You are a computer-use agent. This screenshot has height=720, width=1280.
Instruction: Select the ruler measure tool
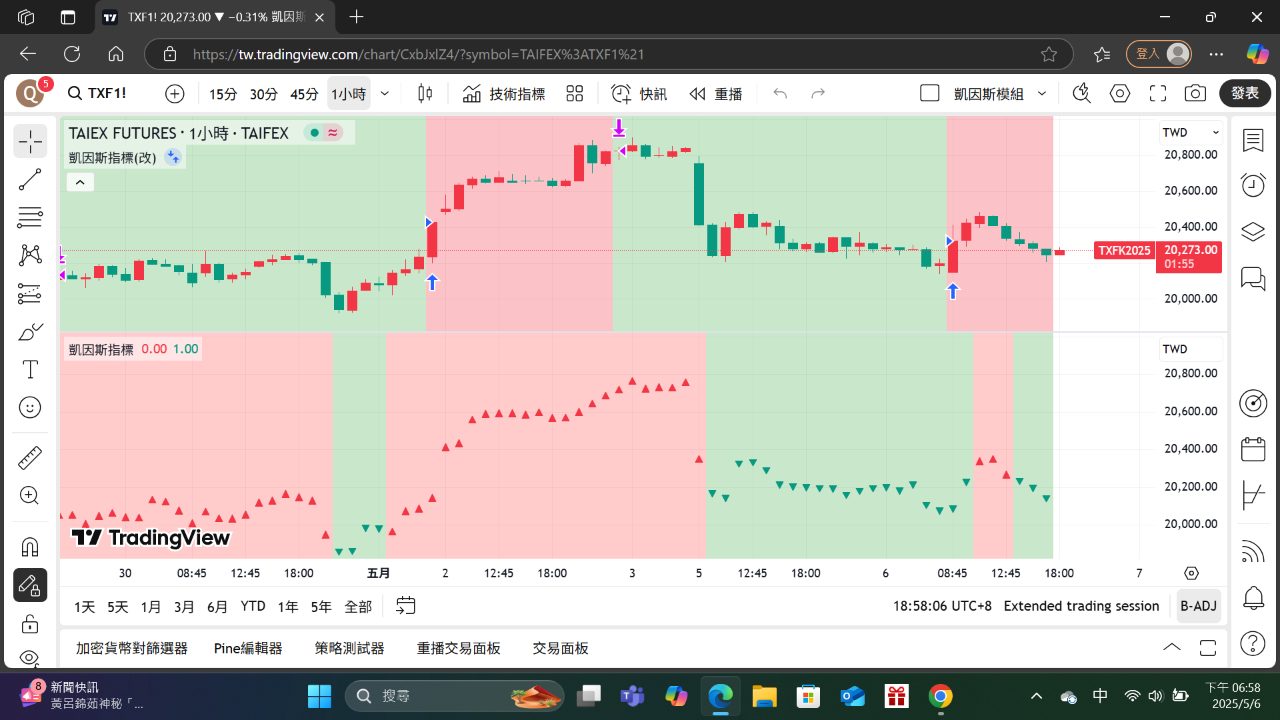(30, 458)
